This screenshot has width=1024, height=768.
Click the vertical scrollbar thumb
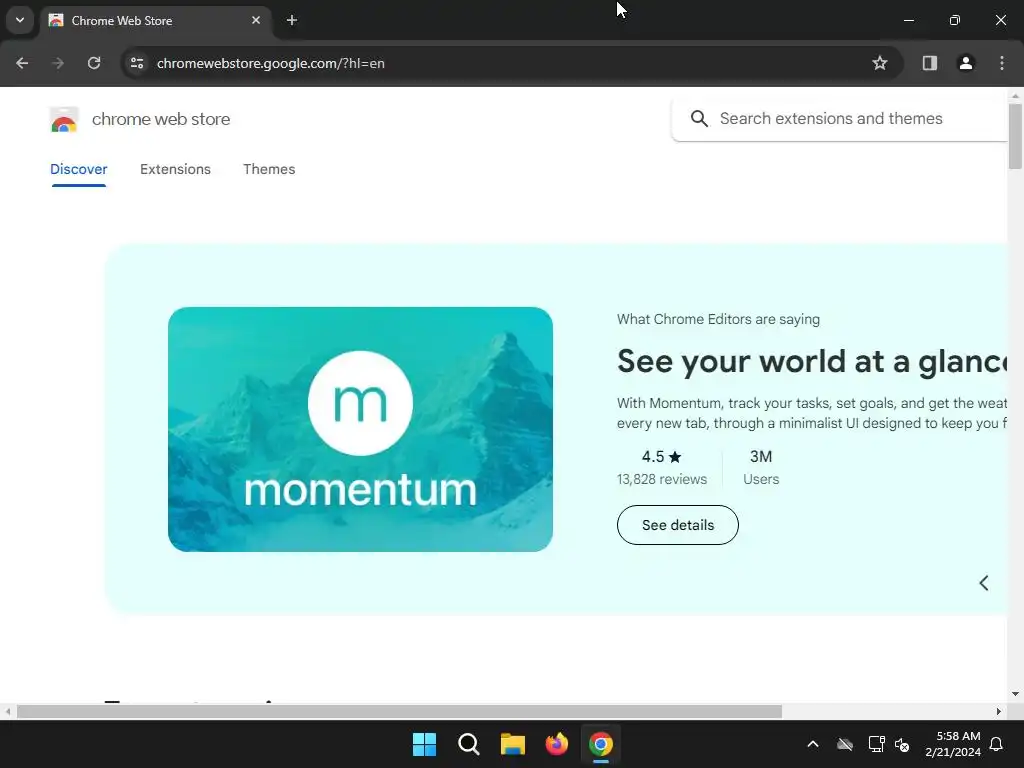coord(1015,136)
